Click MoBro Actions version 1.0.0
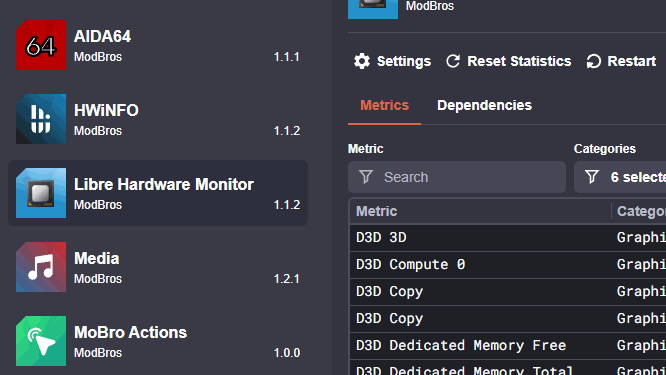 [x=287, y=353]
